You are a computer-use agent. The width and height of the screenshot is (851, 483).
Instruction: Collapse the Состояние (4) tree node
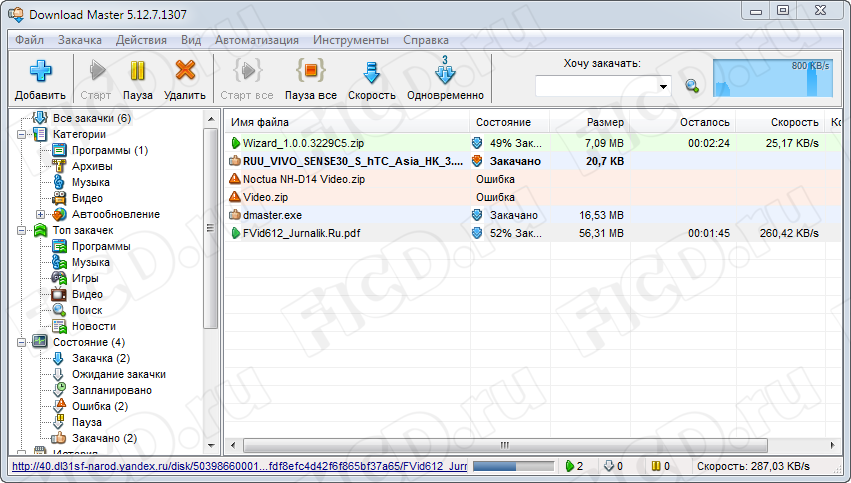click(x=21, y=342)
